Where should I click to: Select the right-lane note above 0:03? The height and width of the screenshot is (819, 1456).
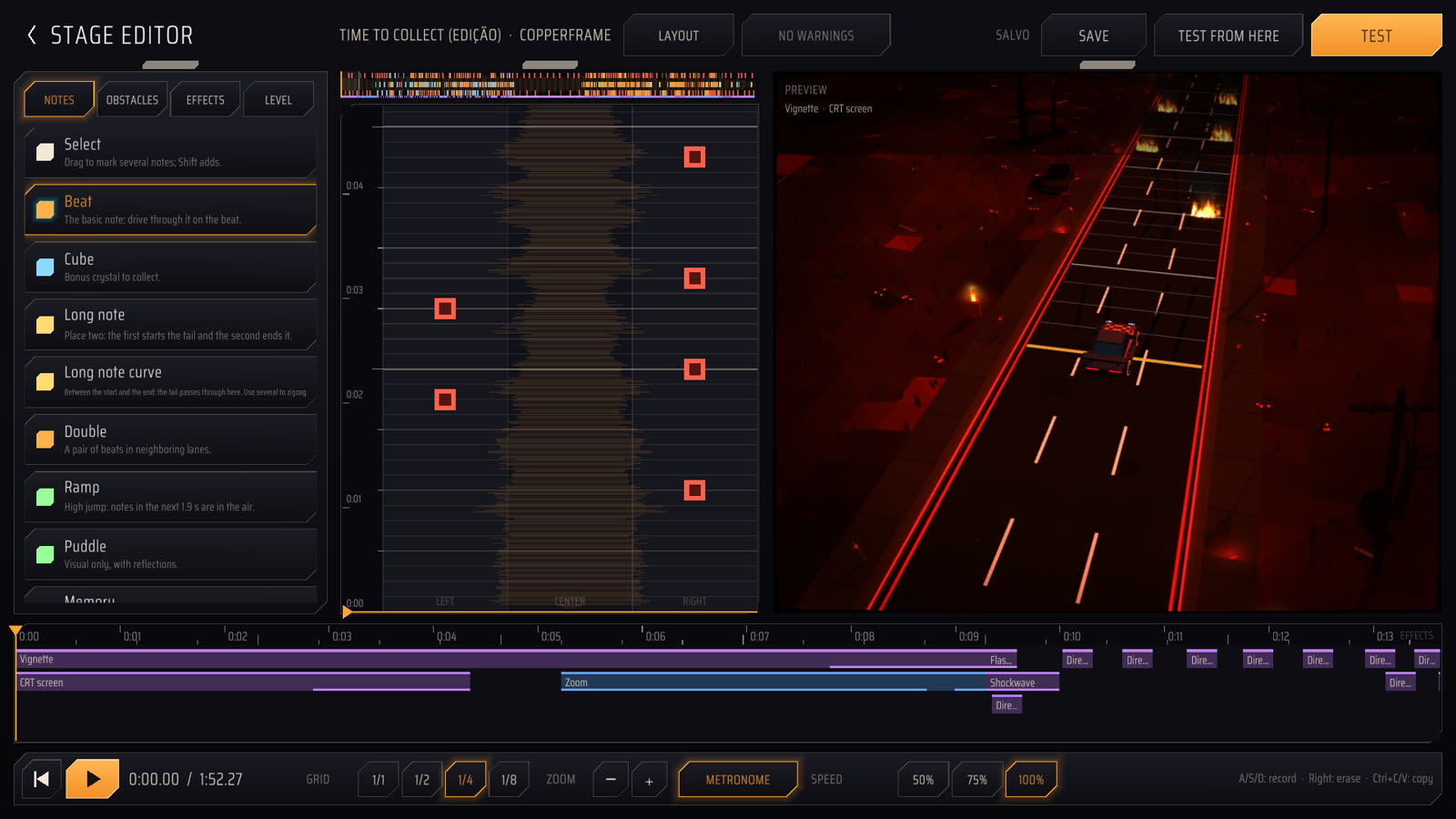[694, 278]
